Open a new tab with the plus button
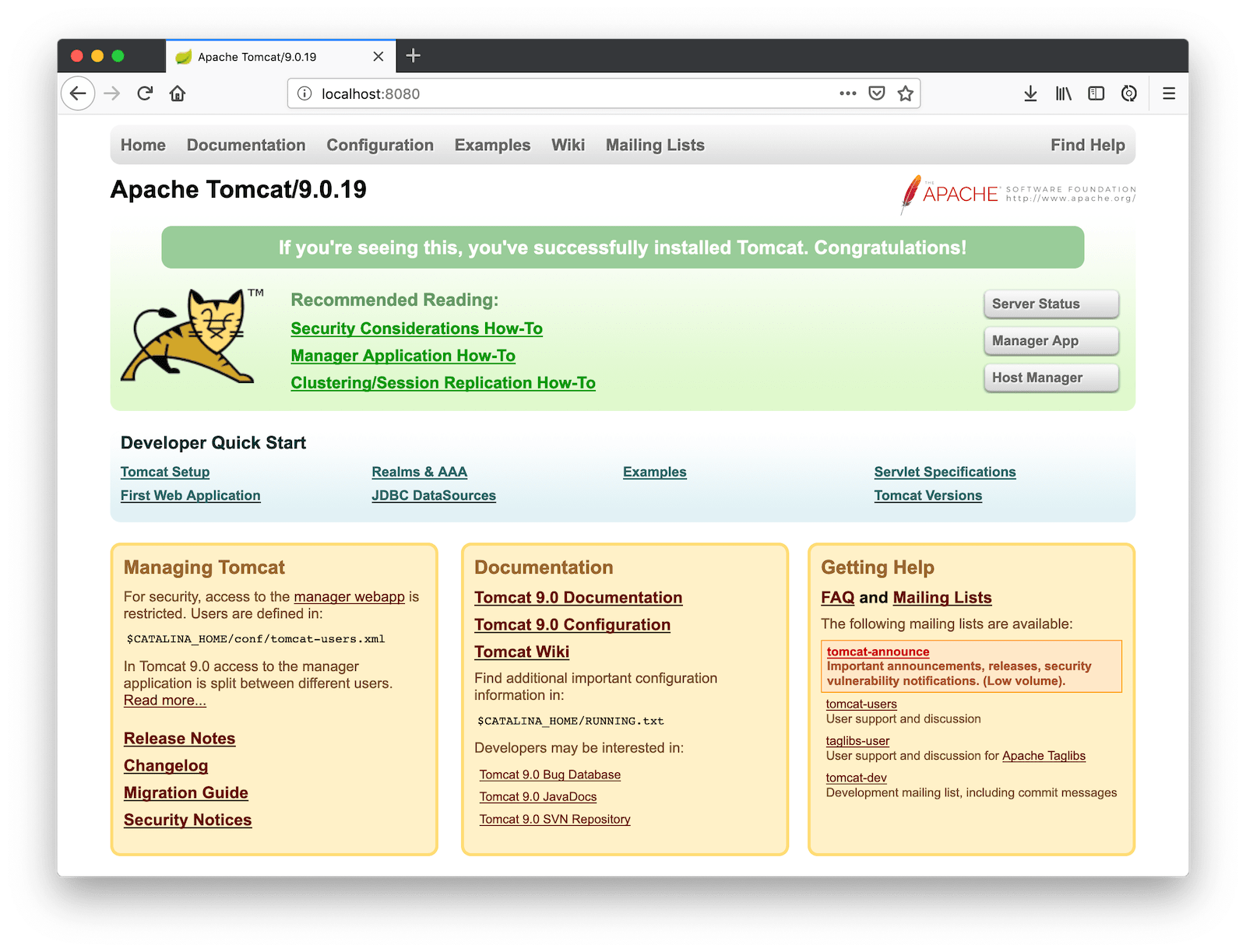1246x952 pixels. 414,56
